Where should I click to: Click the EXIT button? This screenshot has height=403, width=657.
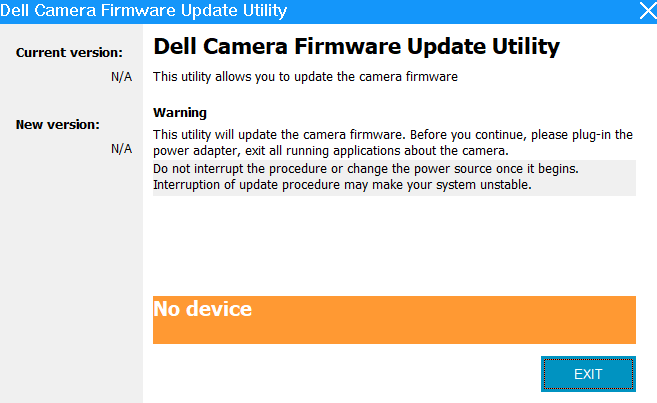pyautogui.click(x=588, y=374)
